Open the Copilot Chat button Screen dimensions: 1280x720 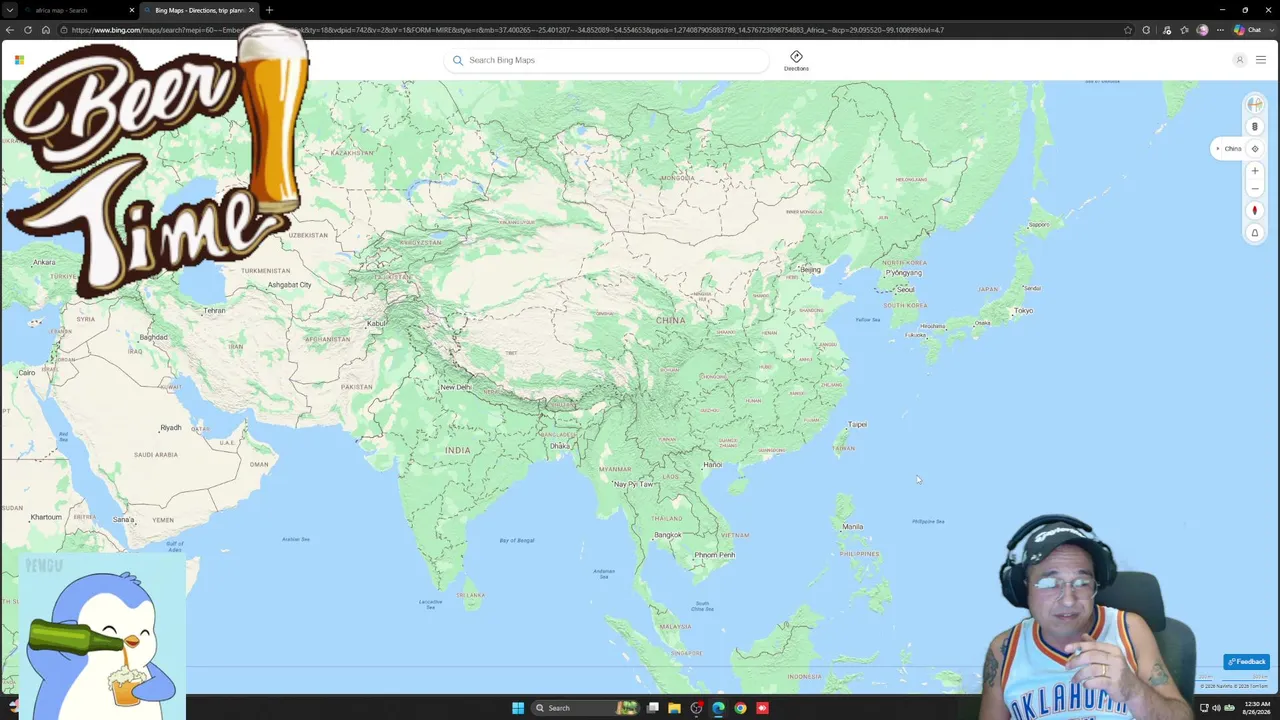click(x=1248, y=30)
